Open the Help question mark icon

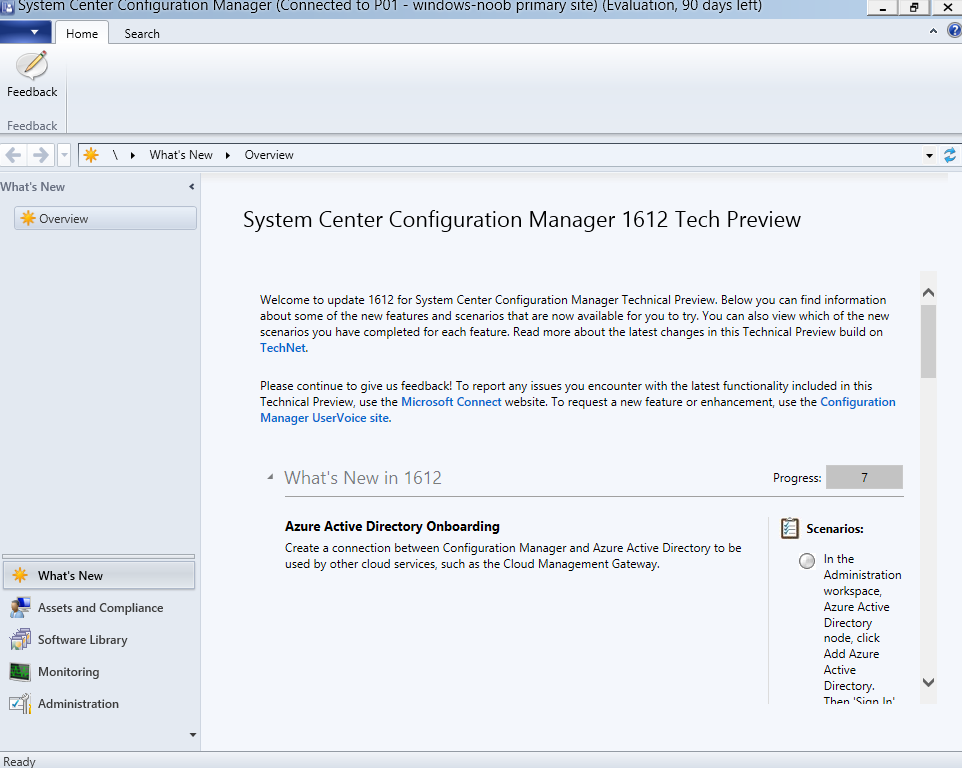tap(955, 30)
